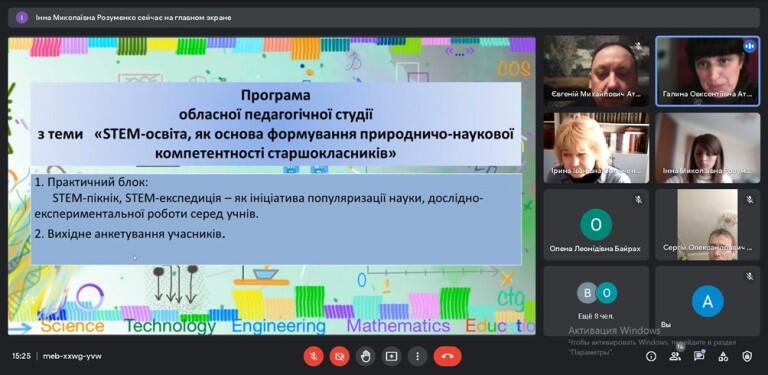Open the chat messages icon

pos(699,356)
